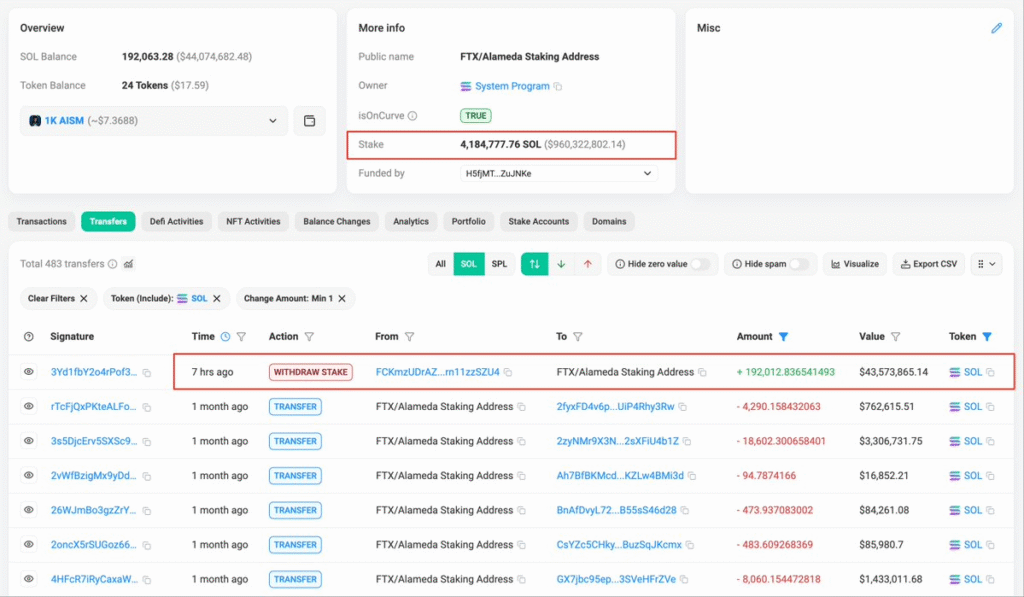Open address link CsYZc5CHky...BuzSqJKcmx
Viewport: 1024px width, 597px height.
[619, 545]
